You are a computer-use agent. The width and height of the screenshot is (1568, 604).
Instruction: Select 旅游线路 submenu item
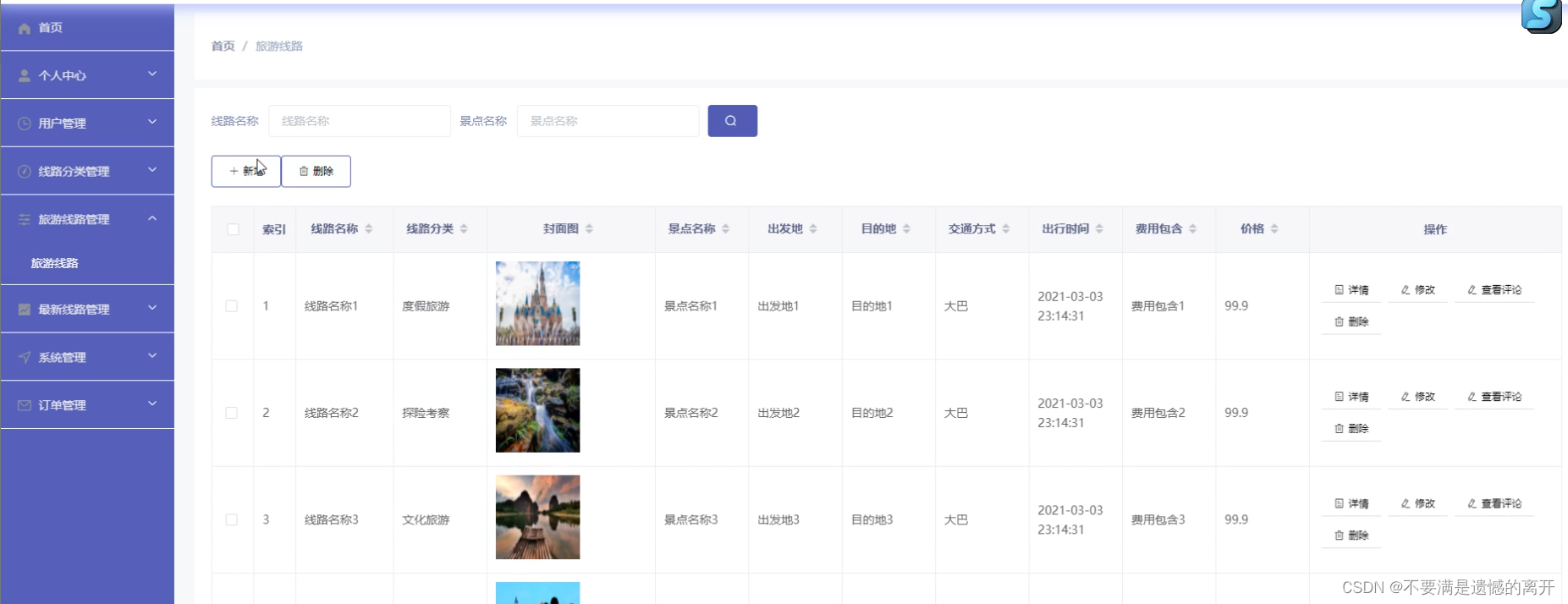(x=87, y=263)
